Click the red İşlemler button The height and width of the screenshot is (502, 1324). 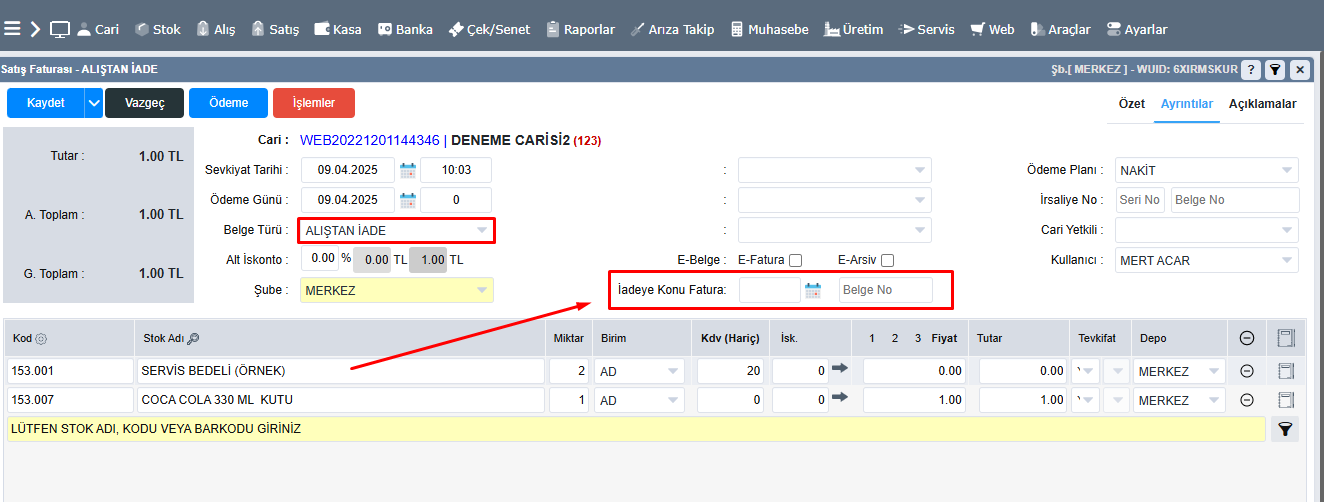[x=313, y=103]
